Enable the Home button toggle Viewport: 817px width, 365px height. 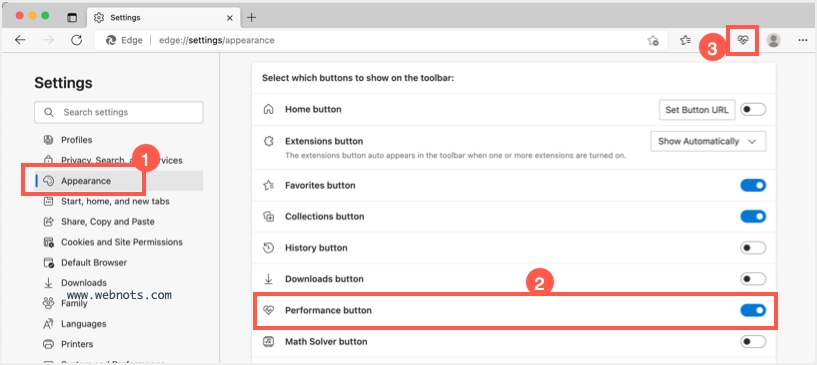[x=753, y=110]
